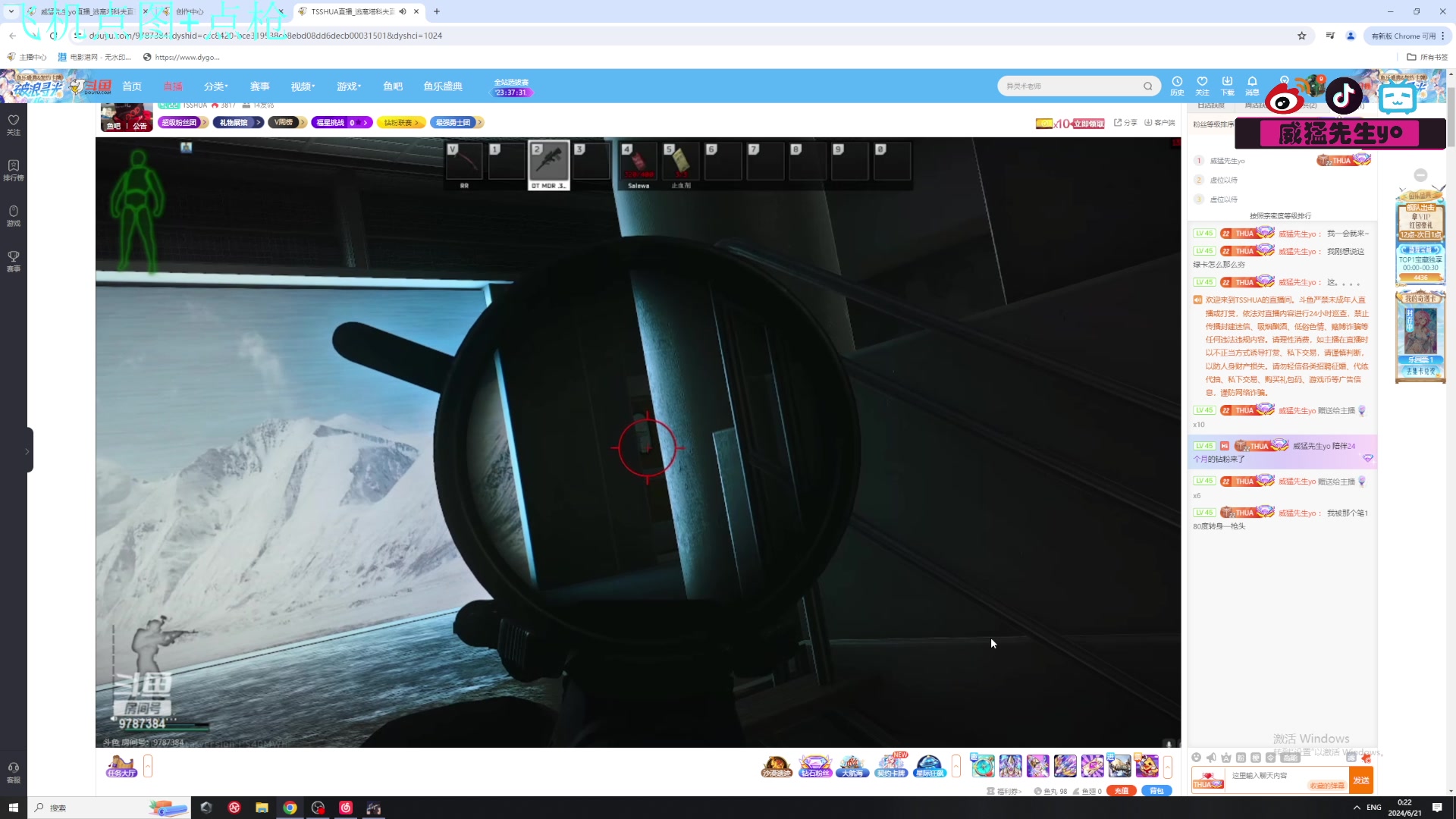Switch to the TSSHUA直播 browser tab
The width and height of the screenshot is (1456, 819).
[x=352, y=11]
